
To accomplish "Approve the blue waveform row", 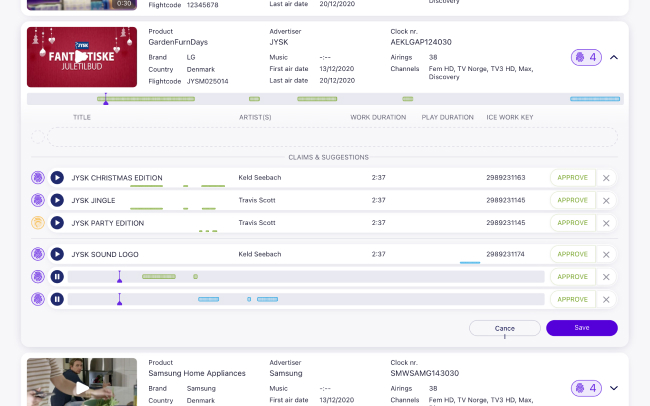I will click(572, 299).
